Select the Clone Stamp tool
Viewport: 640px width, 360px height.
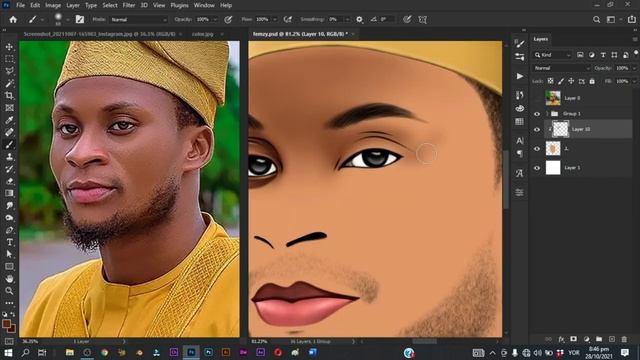click(x=9, y=157)
